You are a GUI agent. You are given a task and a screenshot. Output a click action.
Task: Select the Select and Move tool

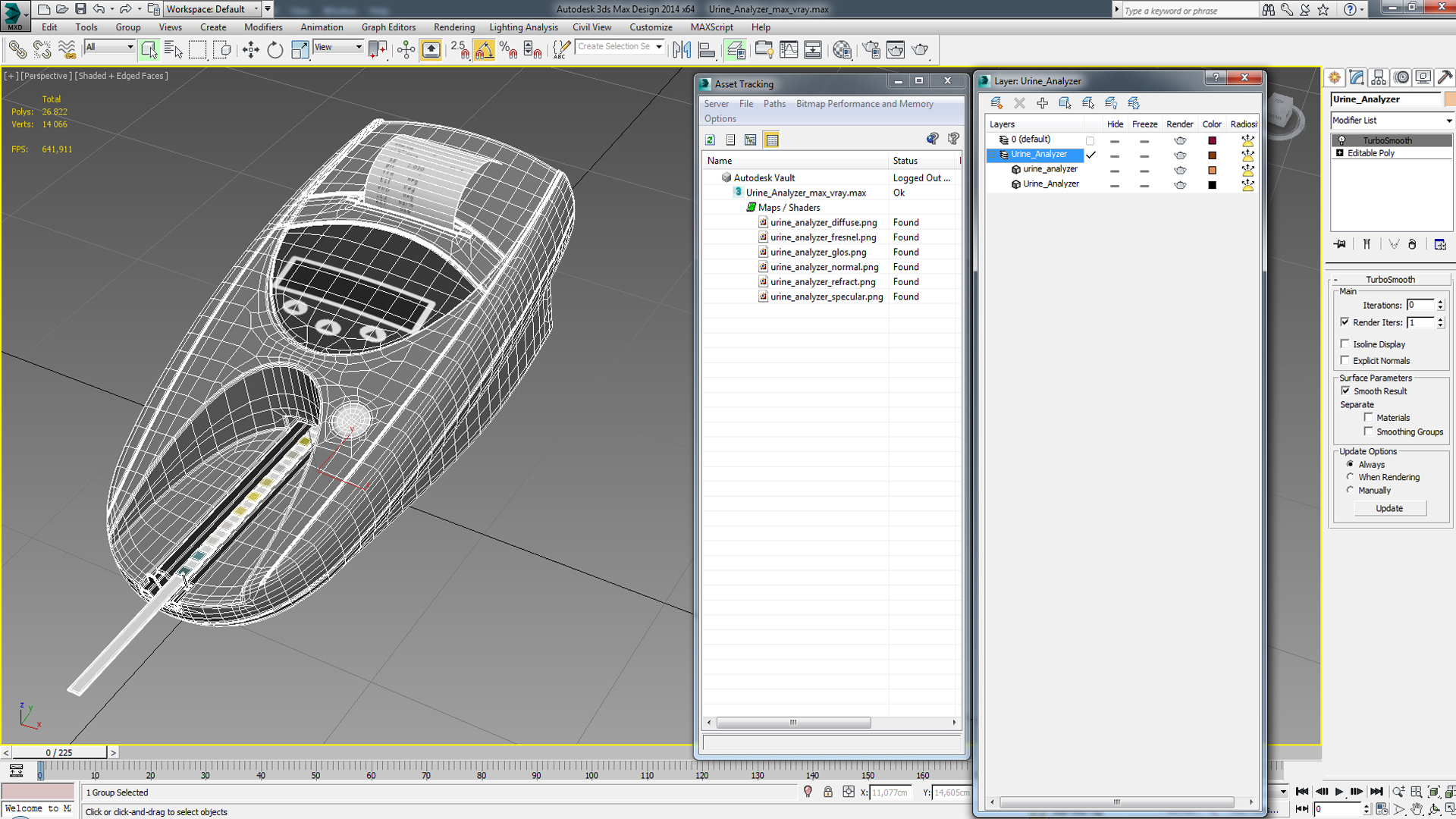tap(250, 50)
